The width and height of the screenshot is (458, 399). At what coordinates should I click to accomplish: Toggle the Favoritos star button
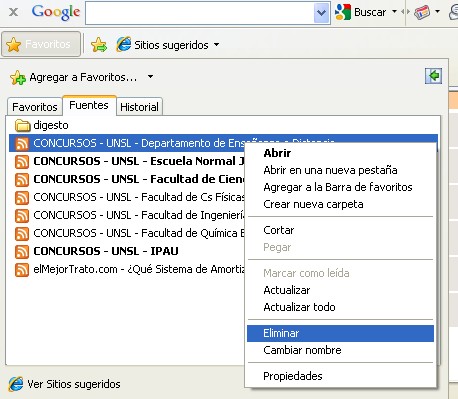pos(41,44)
